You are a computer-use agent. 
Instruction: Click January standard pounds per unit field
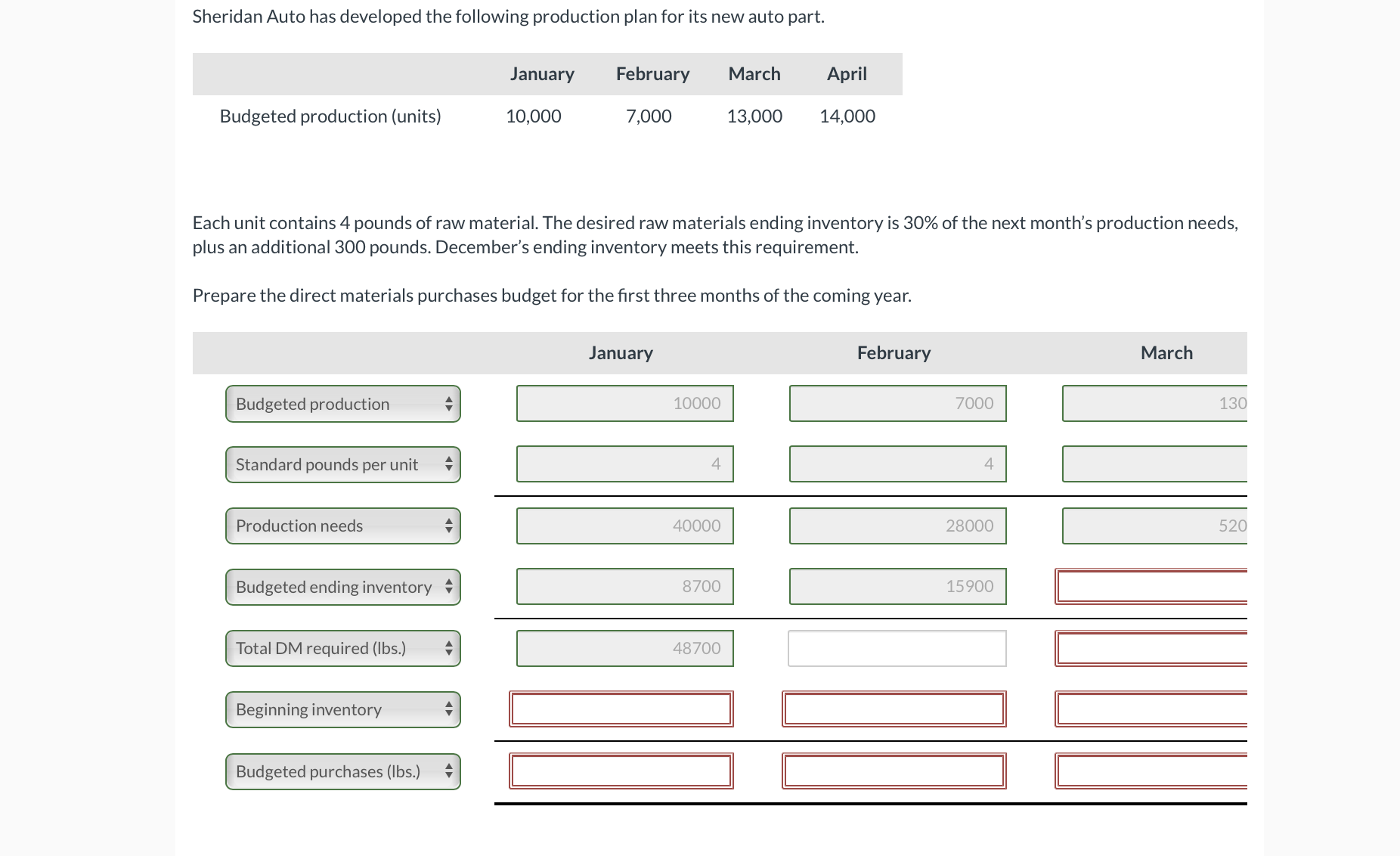(625, 464)
